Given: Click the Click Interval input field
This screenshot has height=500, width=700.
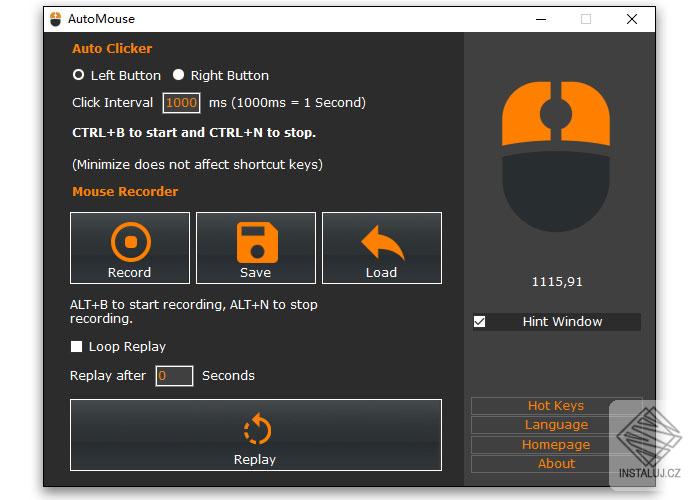Looking at the screenshot, I should pos(181,103).
